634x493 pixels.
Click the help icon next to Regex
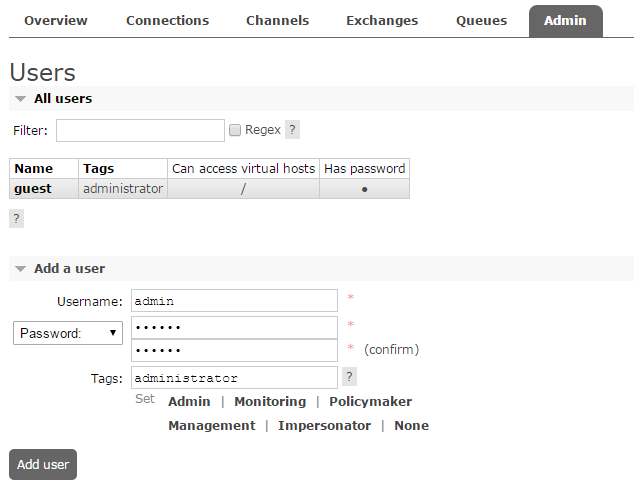(x=292, y=130)
